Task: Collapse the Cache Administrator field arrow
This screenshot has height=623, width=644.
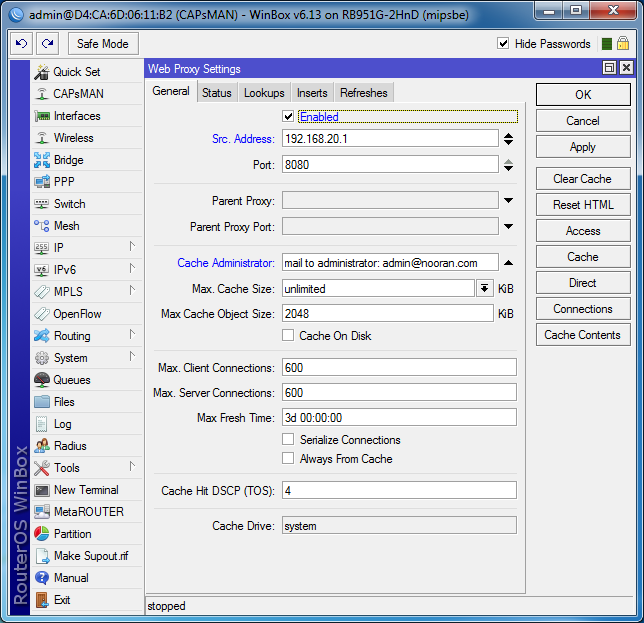Action: pyautogui.click(x=508, y=263)
